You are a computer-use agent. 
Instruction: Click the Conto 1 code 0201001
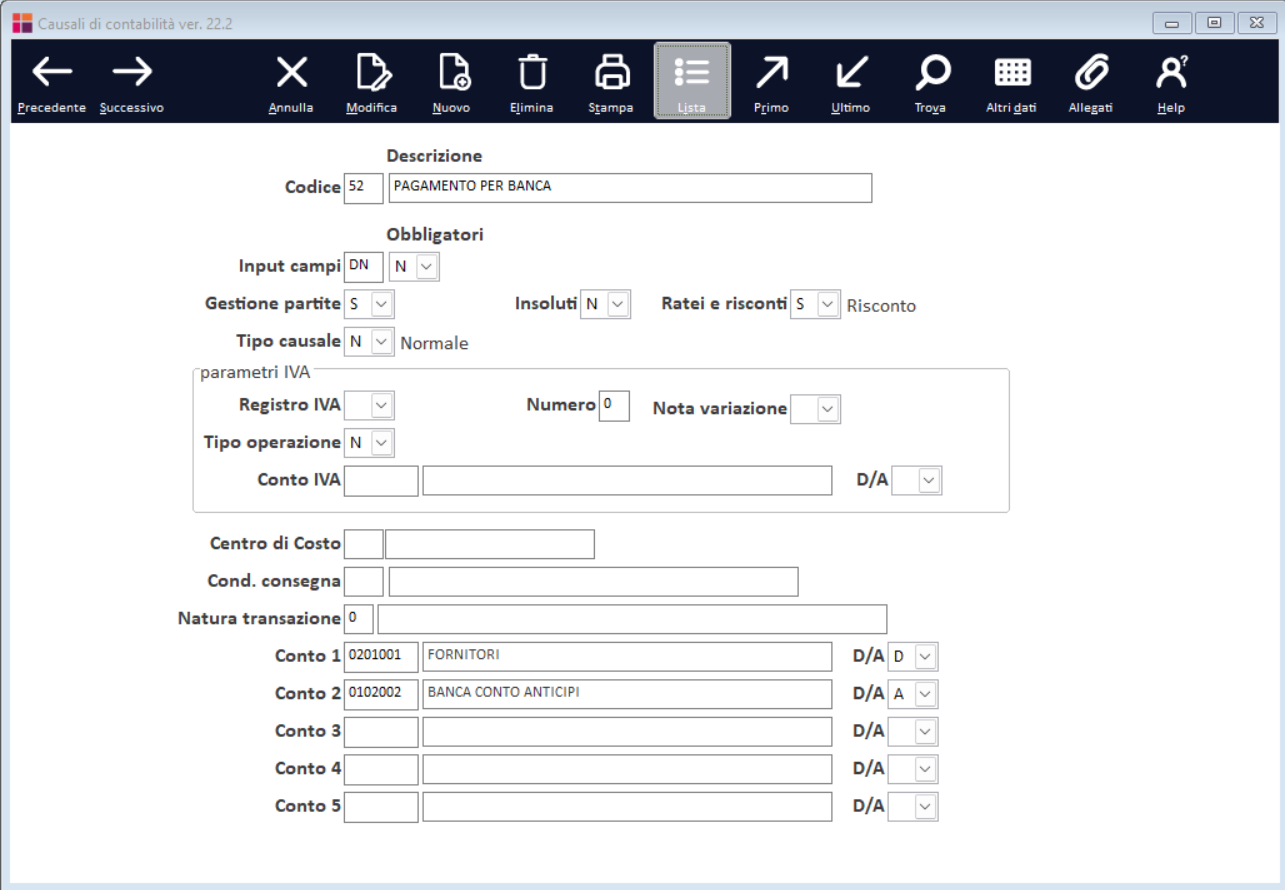[x=381, y=656]
